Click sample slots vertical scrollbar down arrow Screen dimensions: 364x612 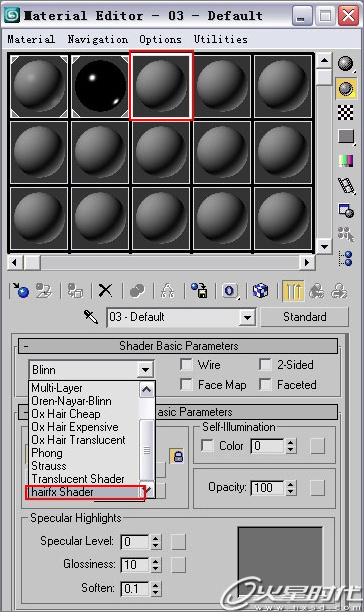(x=324, y=247)
